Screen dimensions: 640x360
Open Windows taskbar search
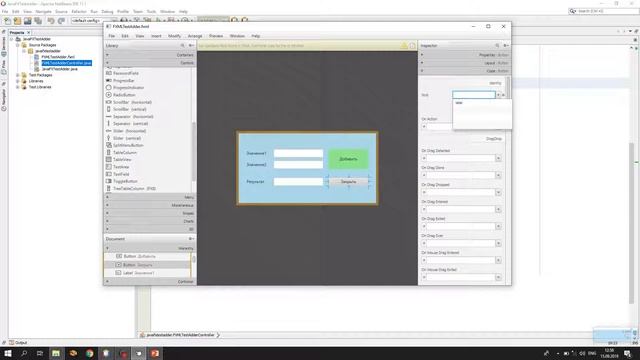24,353
